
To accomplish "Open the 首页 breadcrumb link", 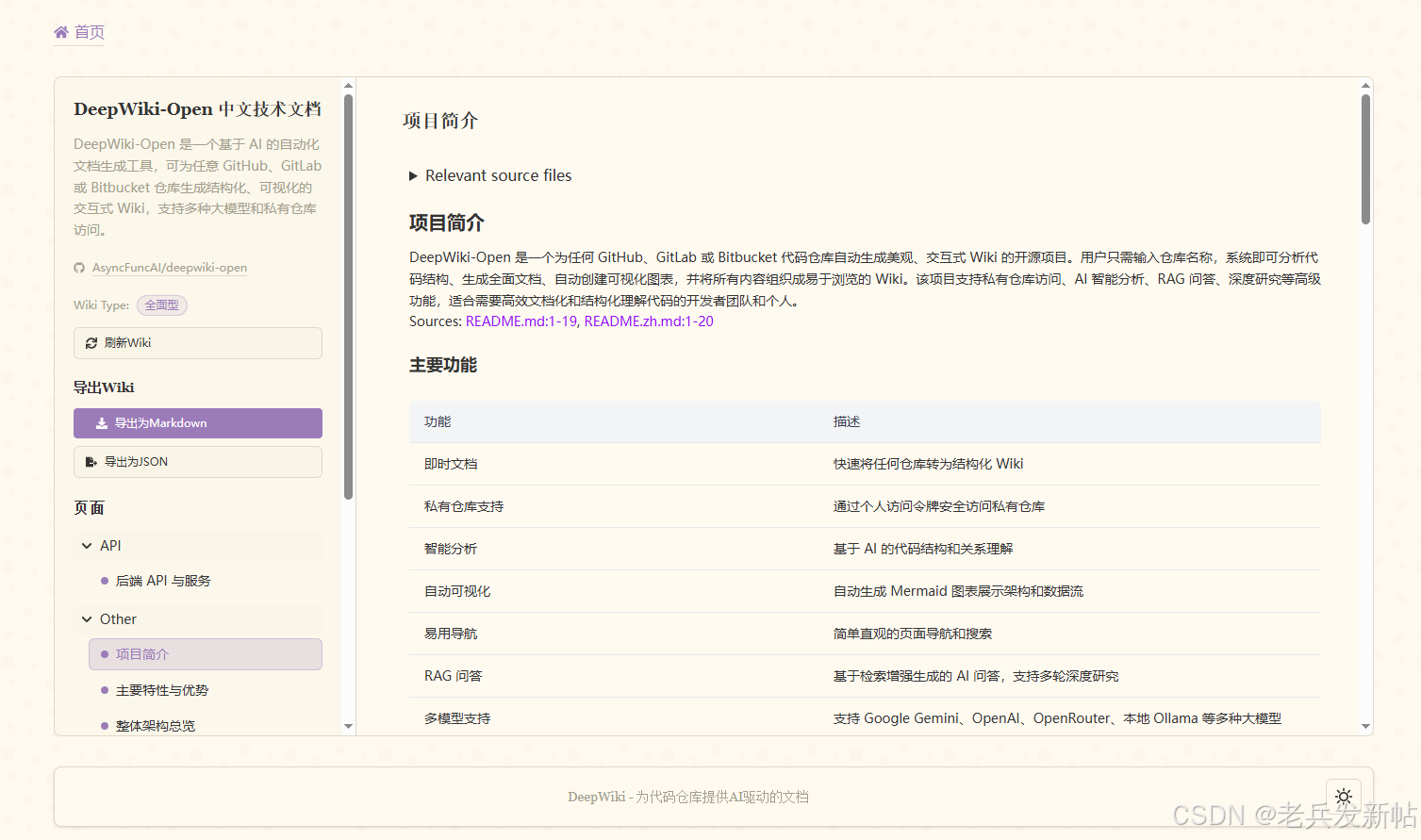I will (79, 32).
